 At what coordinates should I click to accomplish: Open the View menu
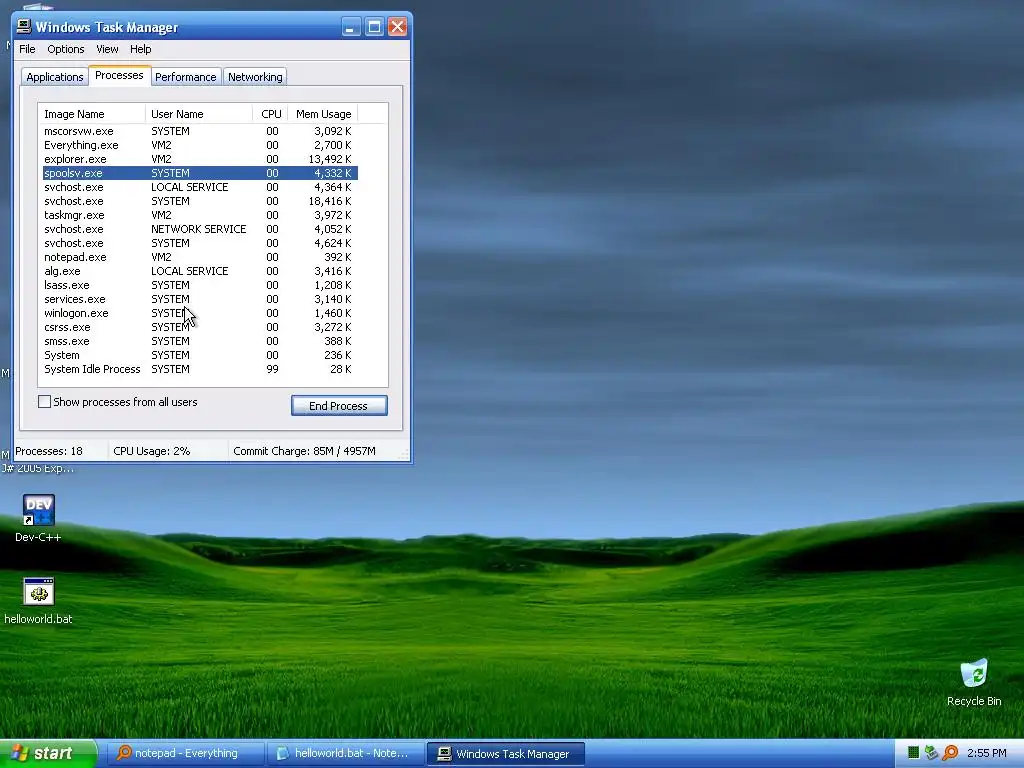(x=107, y=49)
